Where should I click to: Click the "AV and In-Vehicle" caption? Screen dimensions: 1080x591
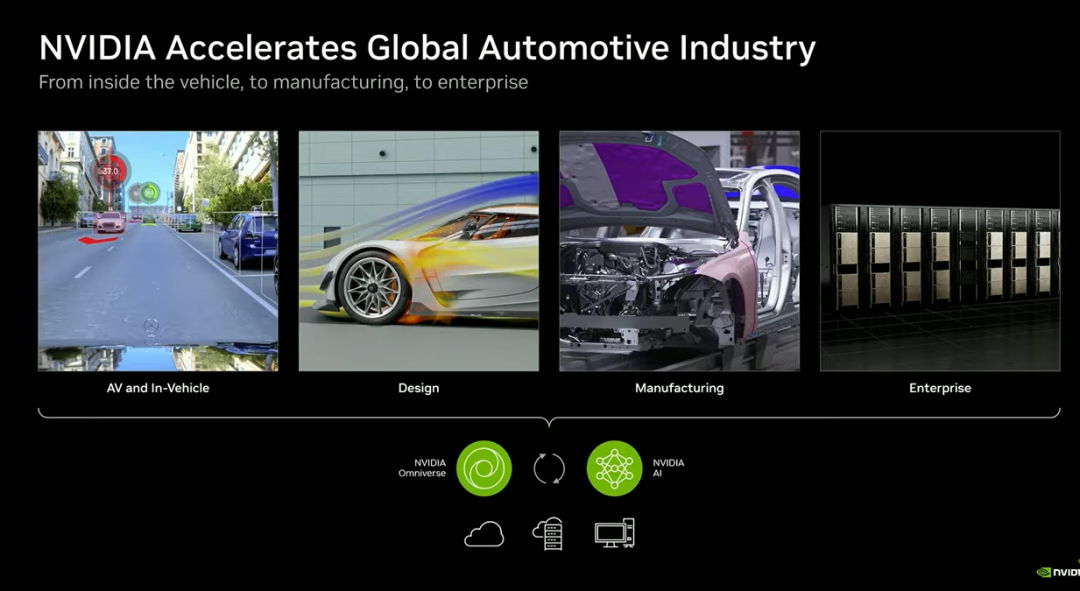(158, 388)
